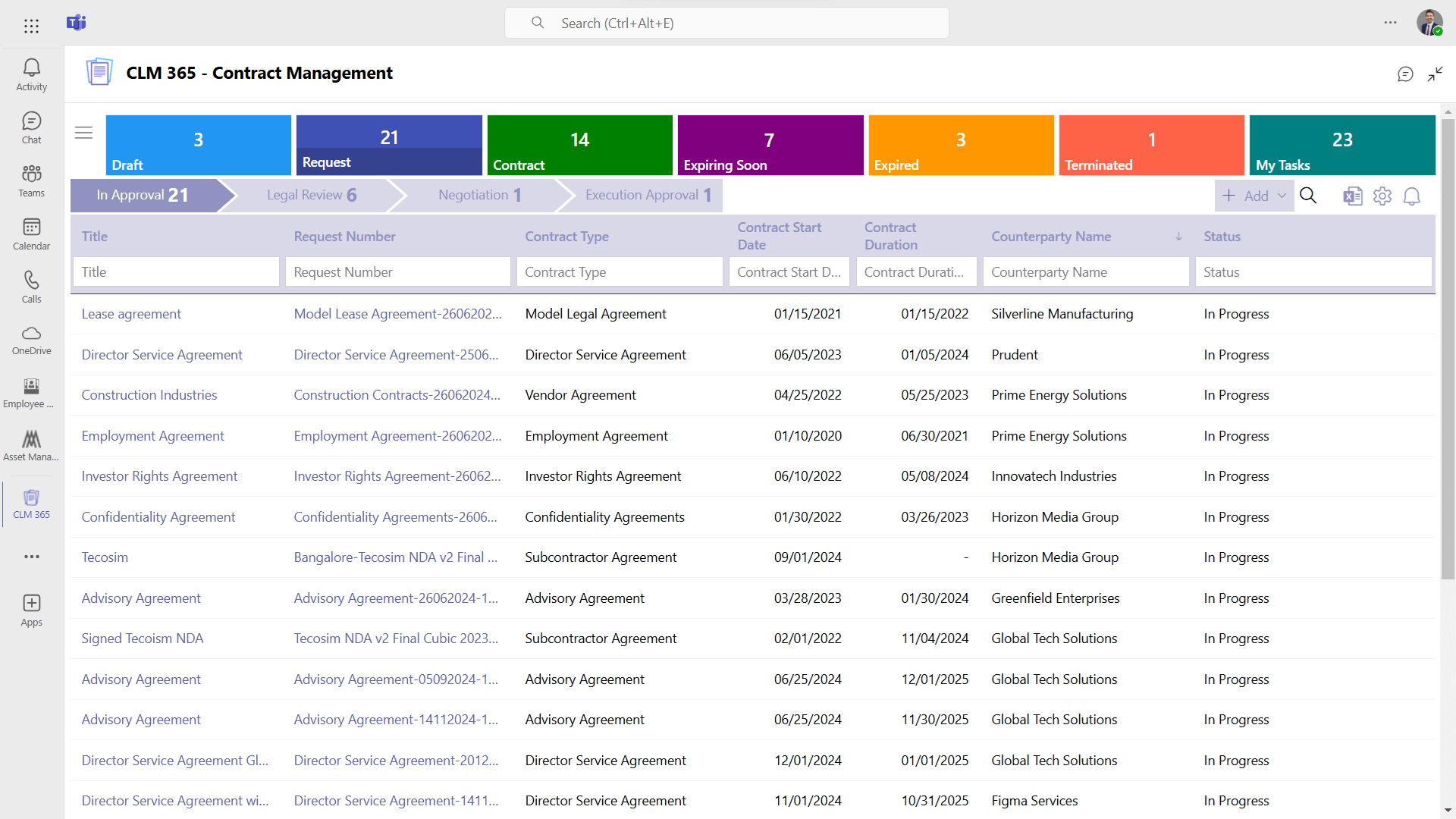Click the Expiring Soon summary card
1456x819 pixels.
770,145
